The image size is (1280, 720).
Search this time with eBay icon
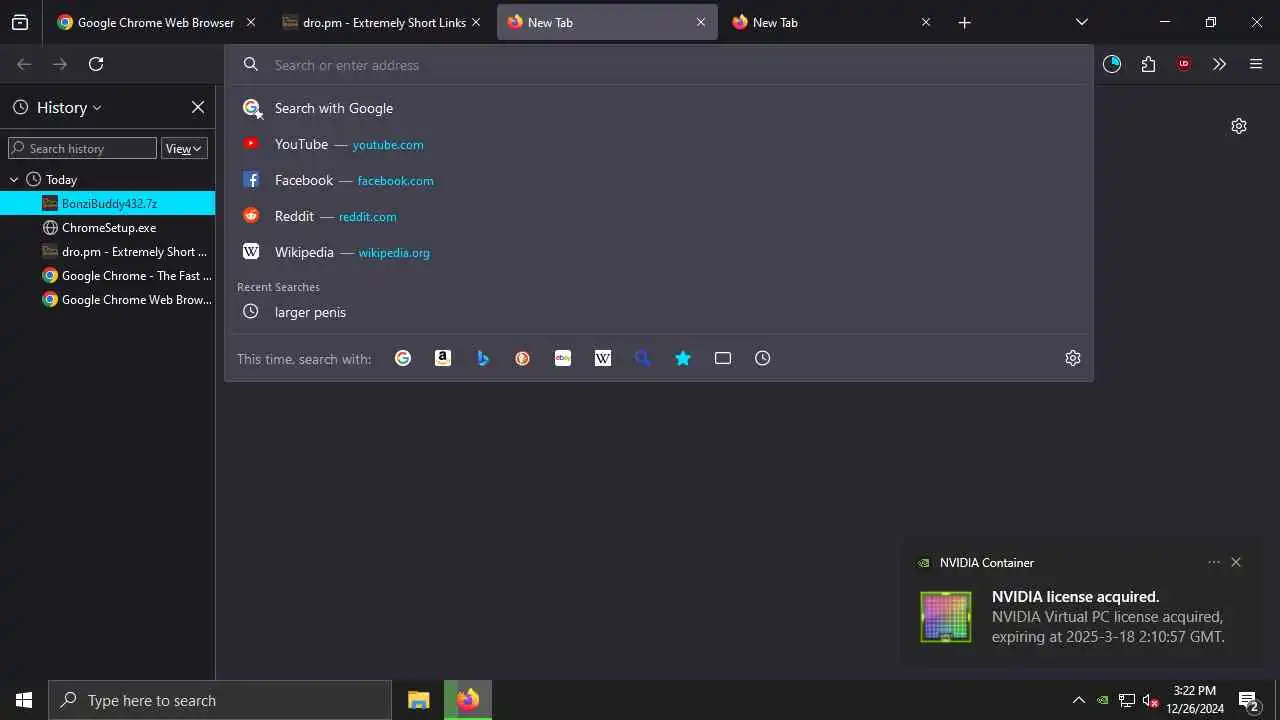pos(563,358)
